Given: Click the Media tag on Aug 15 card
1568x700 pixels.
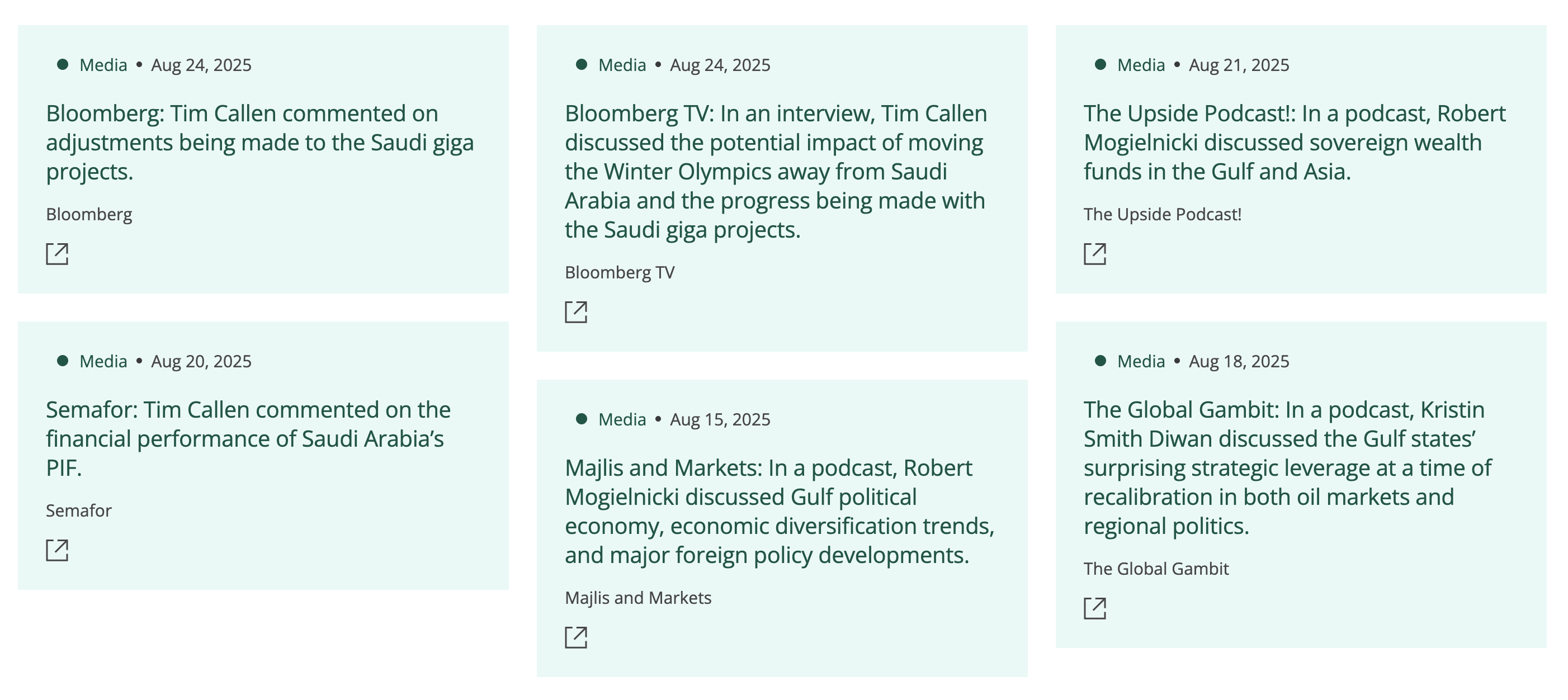Looking at the screenshot, I should [x=621, y=419].
